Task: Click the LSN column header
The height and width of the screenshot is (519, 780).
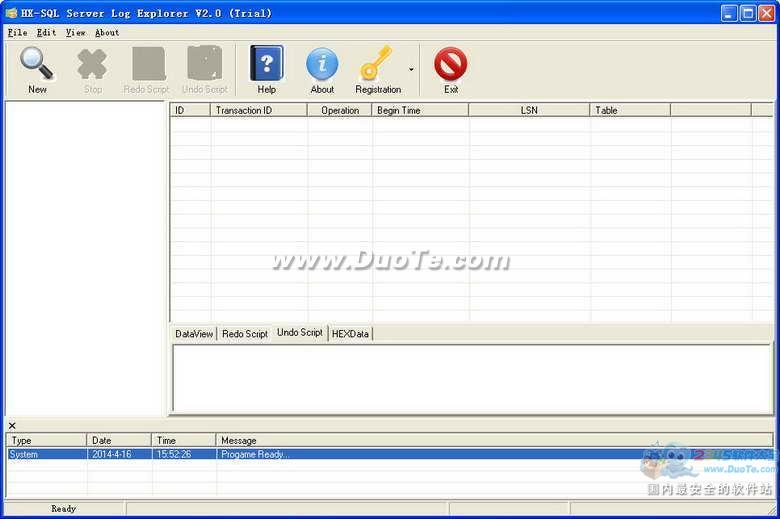Action: point(529,110)
